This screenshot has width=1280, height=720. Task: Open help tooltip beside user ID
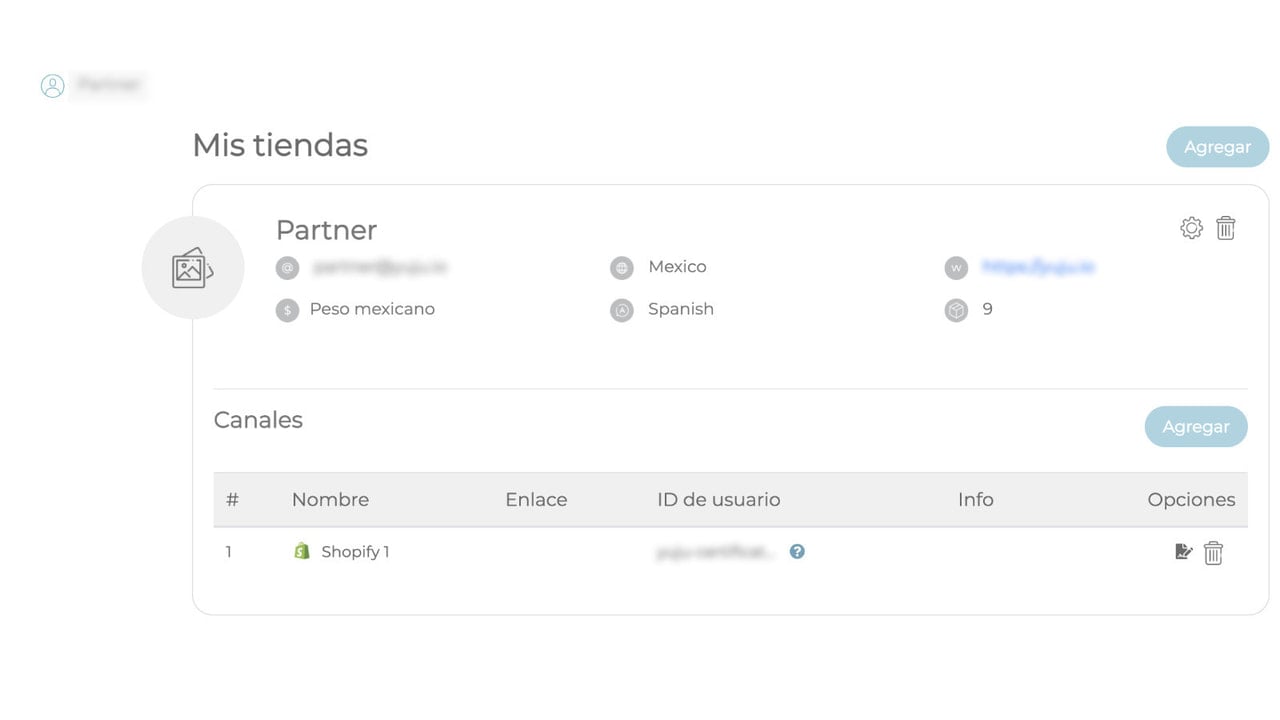click(797, 551)
